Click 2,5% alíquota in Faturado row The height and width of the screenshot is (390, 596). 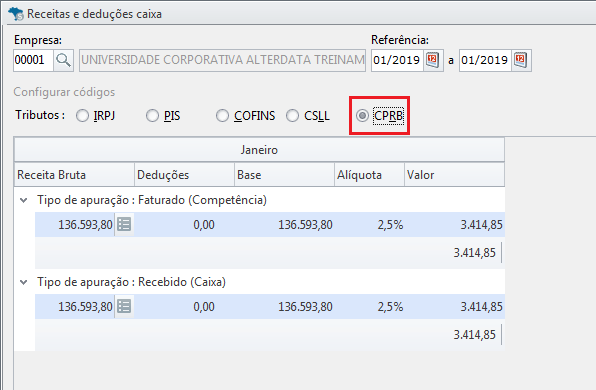[390, 225]
